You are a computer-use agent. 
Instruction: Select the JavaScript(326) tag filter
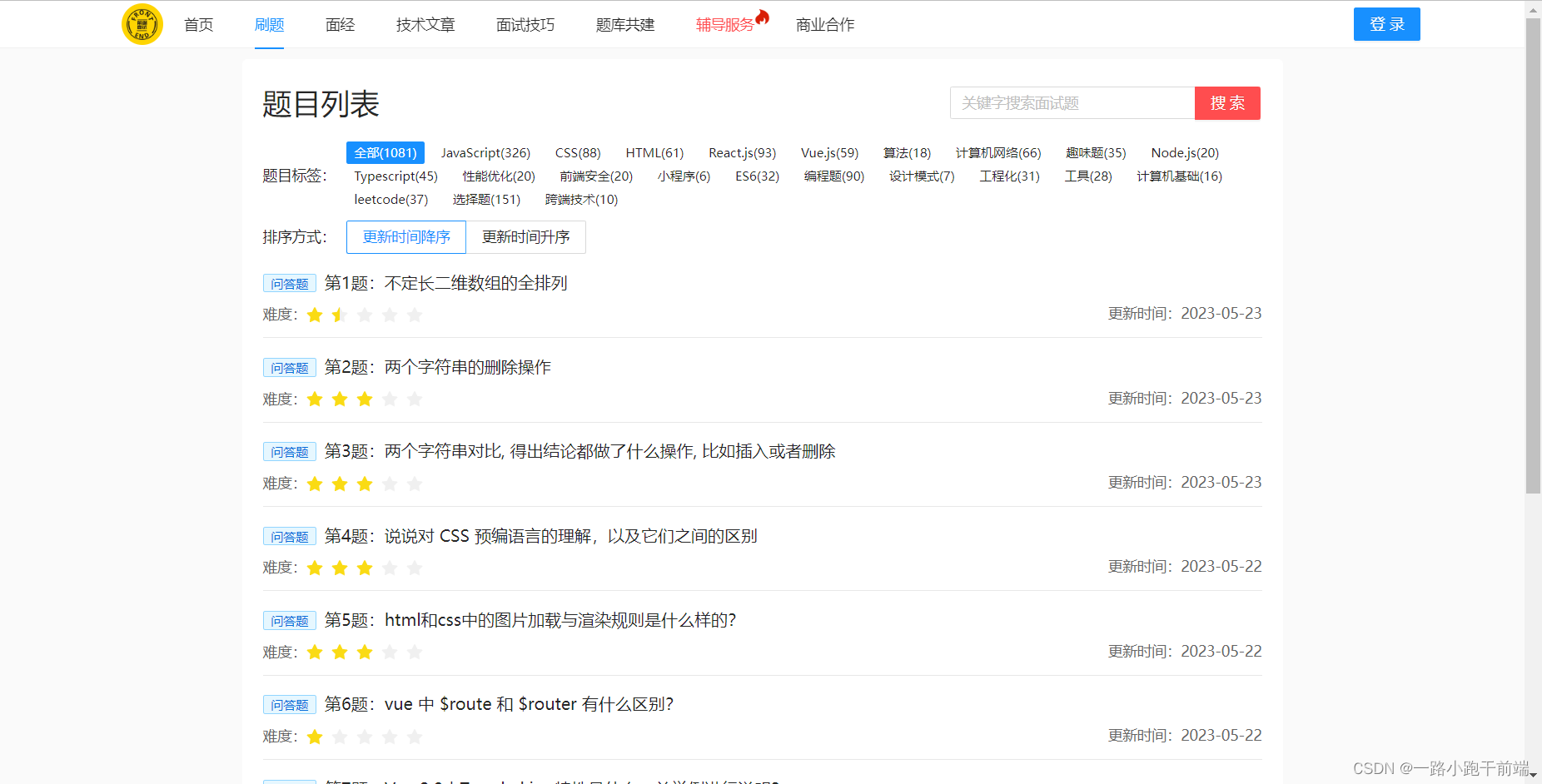486,152
